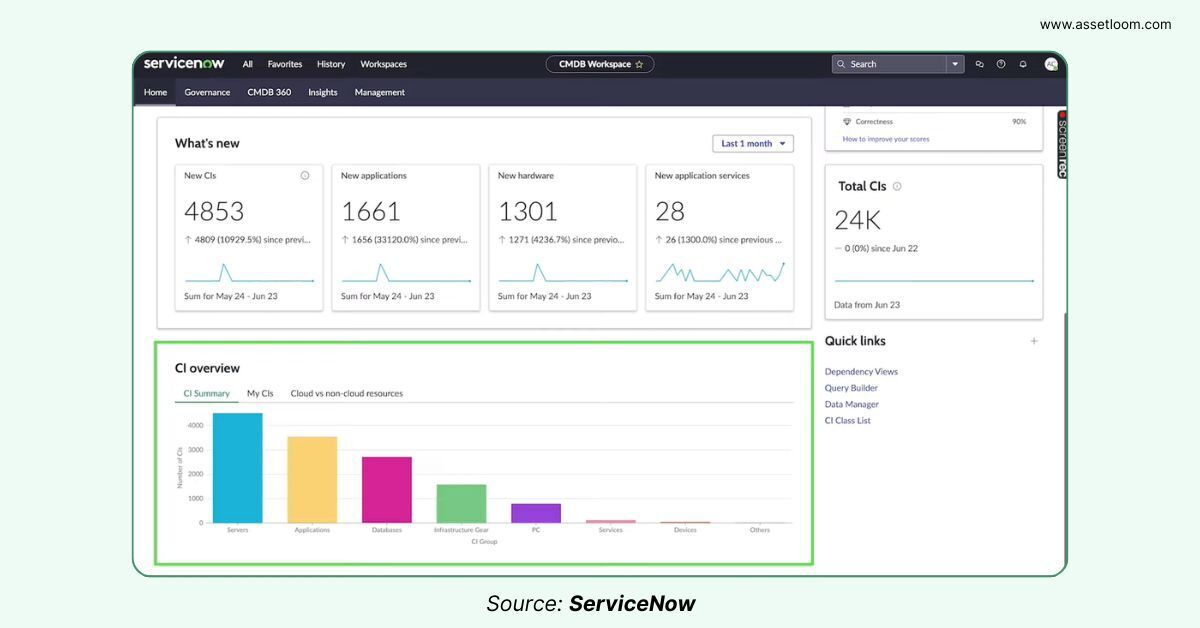The width and height of the screenshot is (1200, 628).
Task: Click the blue Servers bar
Action: 238,468
